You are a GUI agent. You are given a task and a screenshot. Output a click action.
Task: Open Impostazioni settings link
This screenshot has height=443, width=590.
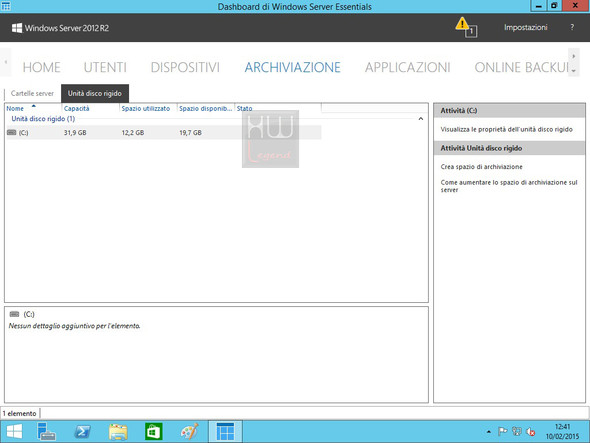tap(525, 27)
